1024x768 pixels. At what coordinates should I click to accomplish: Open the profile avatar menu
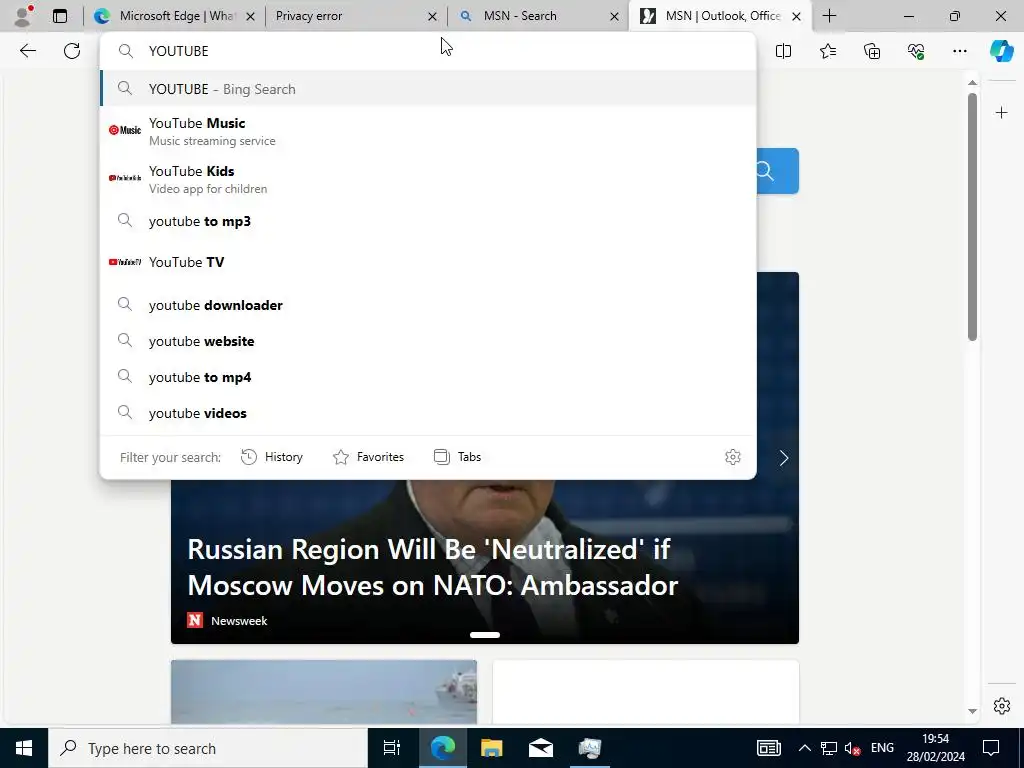click(23, 16)
